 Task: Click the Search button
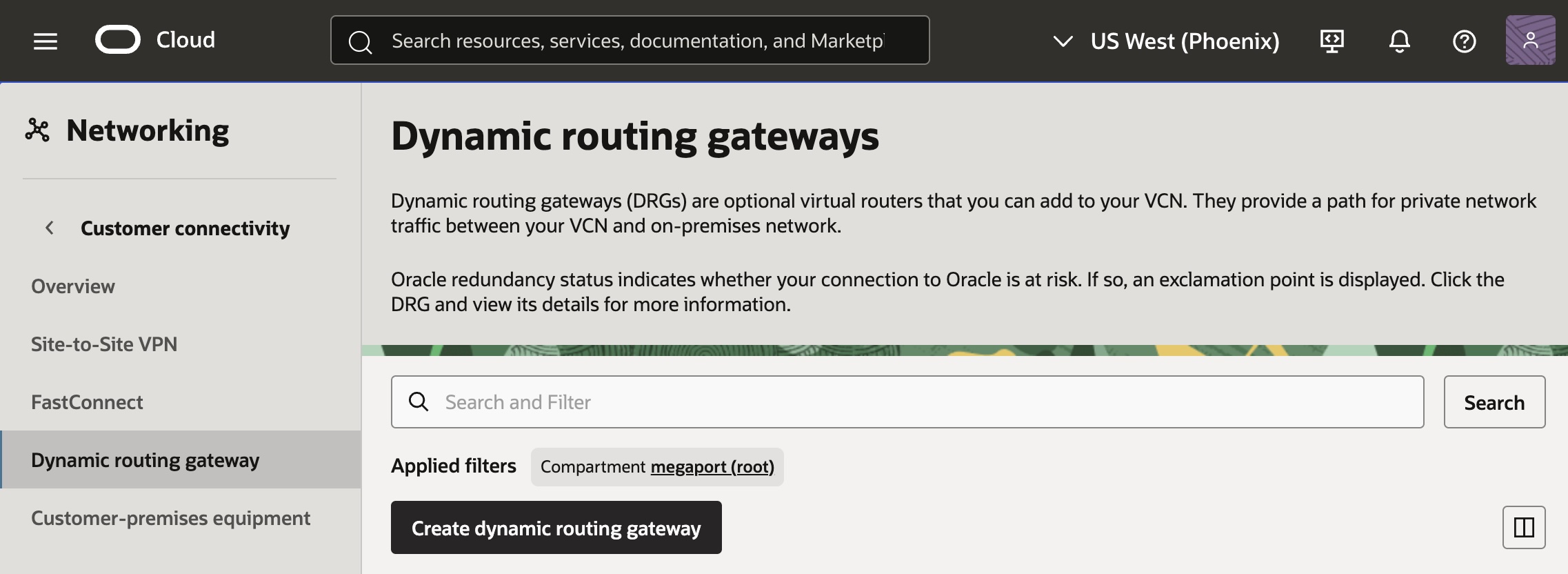[1494, 402]
